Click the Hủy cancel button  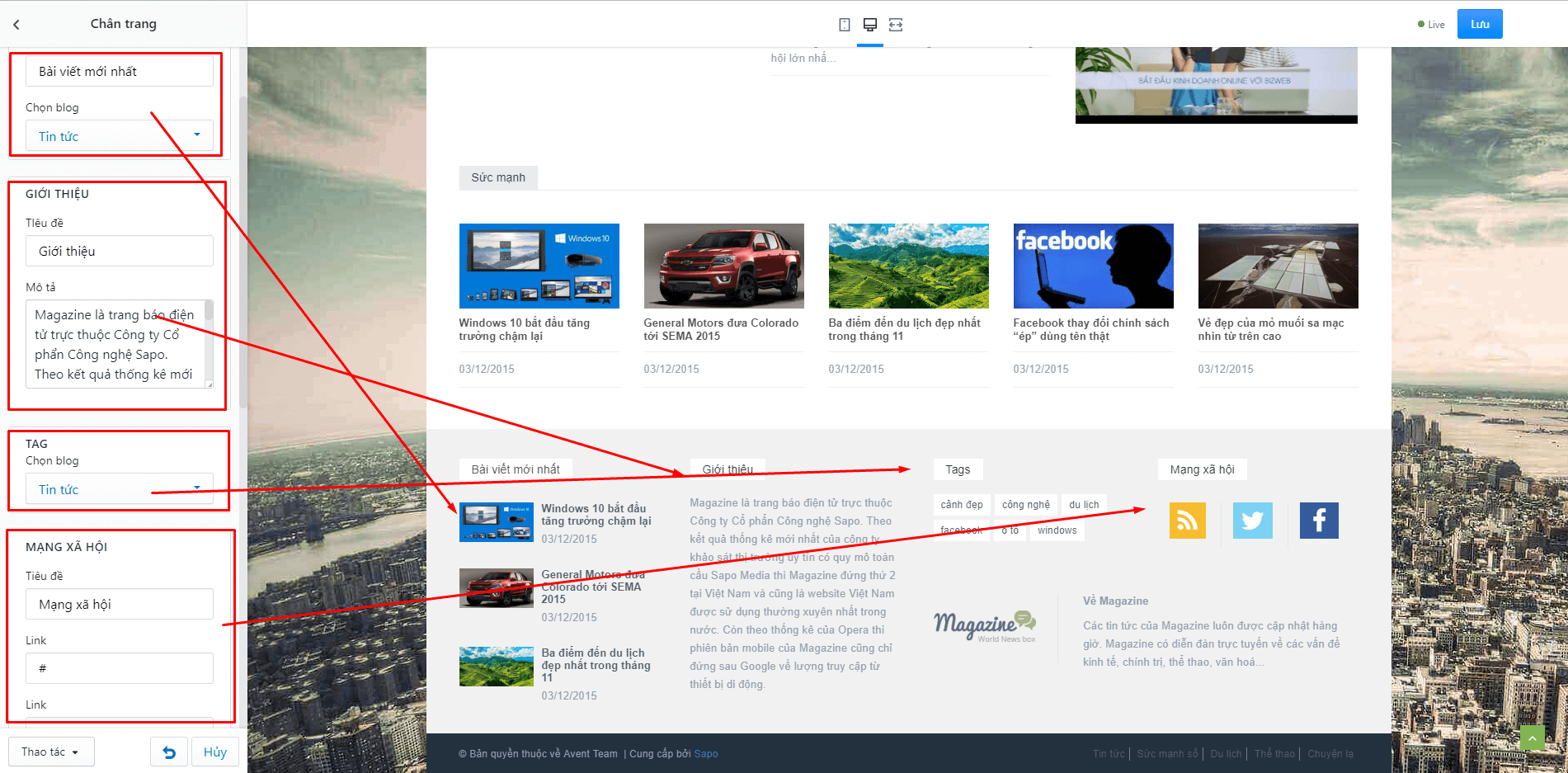tap(215, 752)
